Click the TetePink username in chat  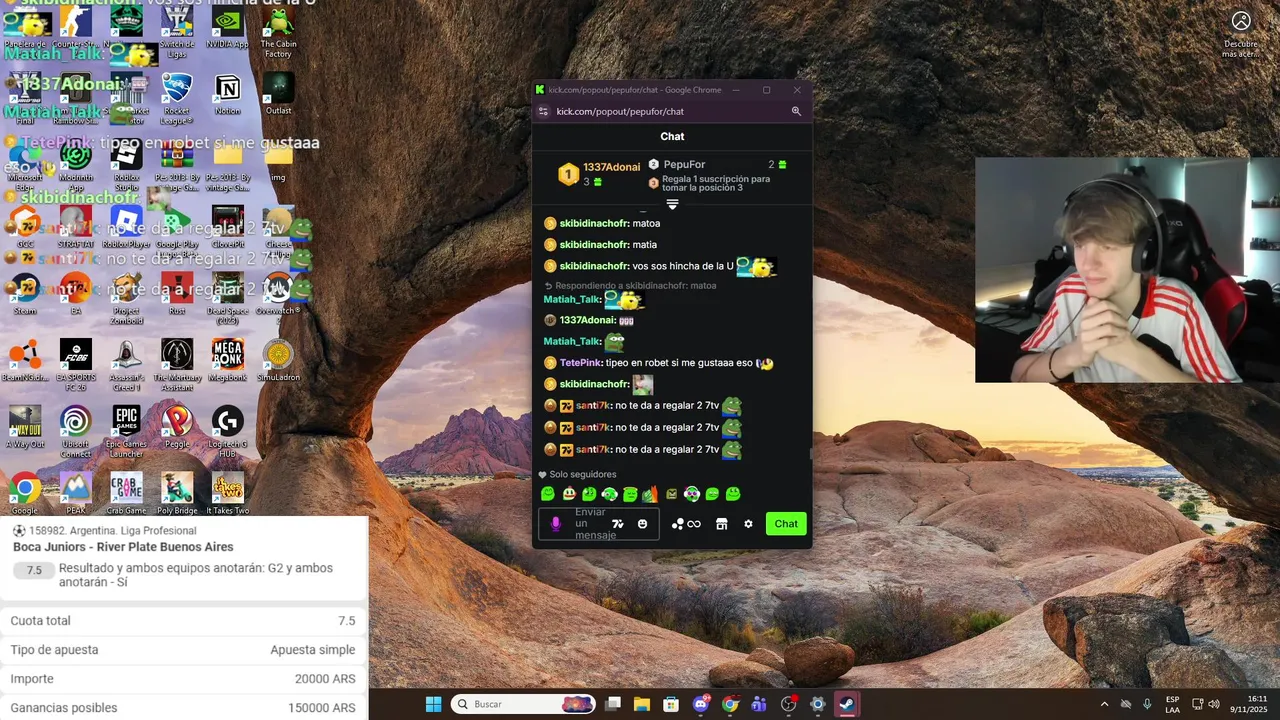tap(580, 363)
